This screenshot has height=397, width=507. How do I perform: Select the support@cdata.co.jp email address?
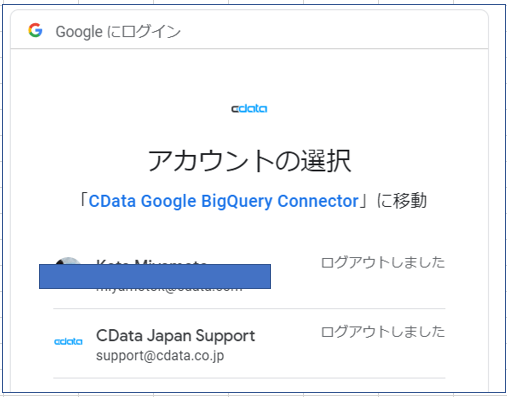(x=160, y=356)
